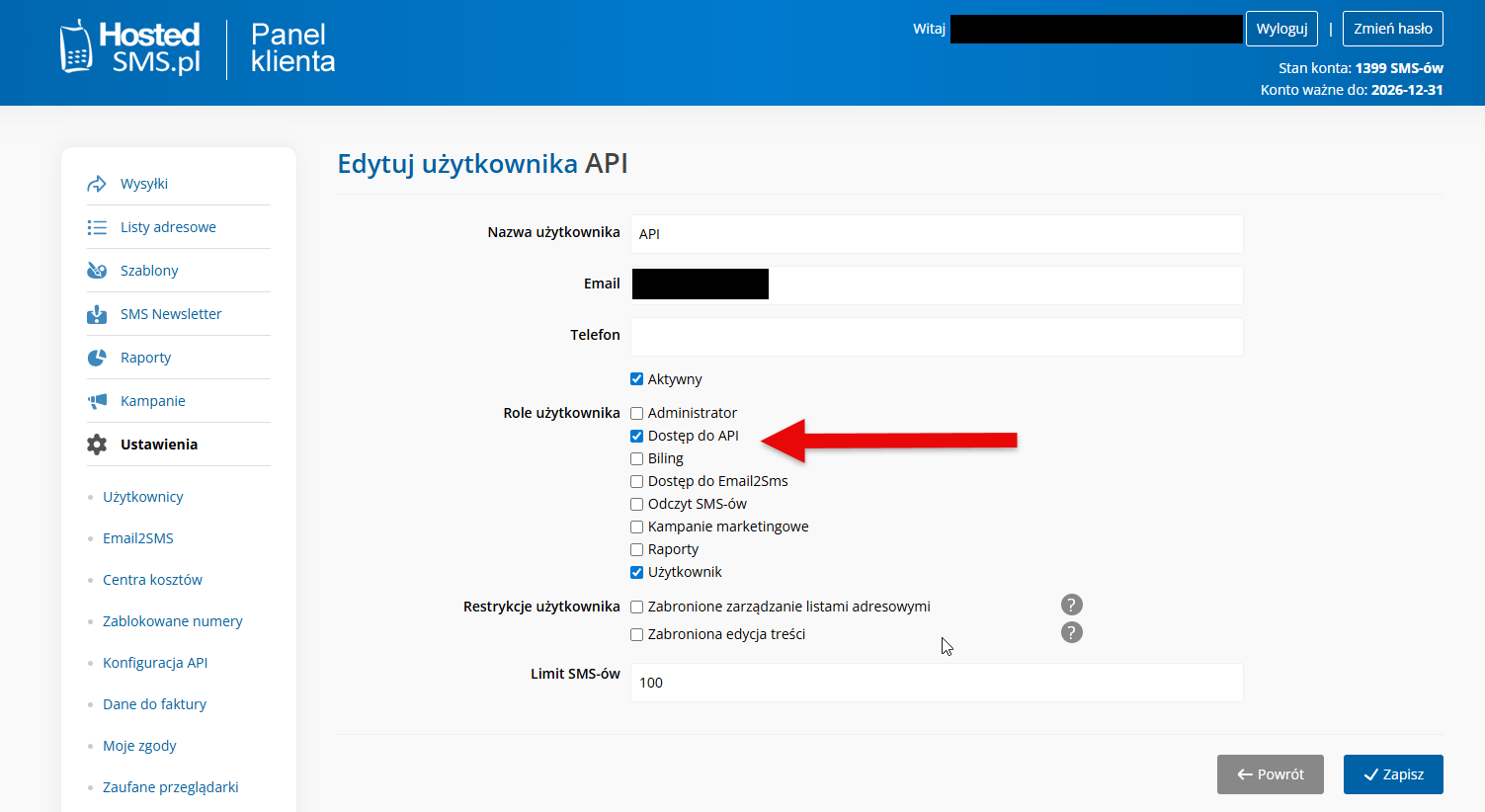
Task: Click the Raporty pie chart icon
Action: [x=97, y=358]
